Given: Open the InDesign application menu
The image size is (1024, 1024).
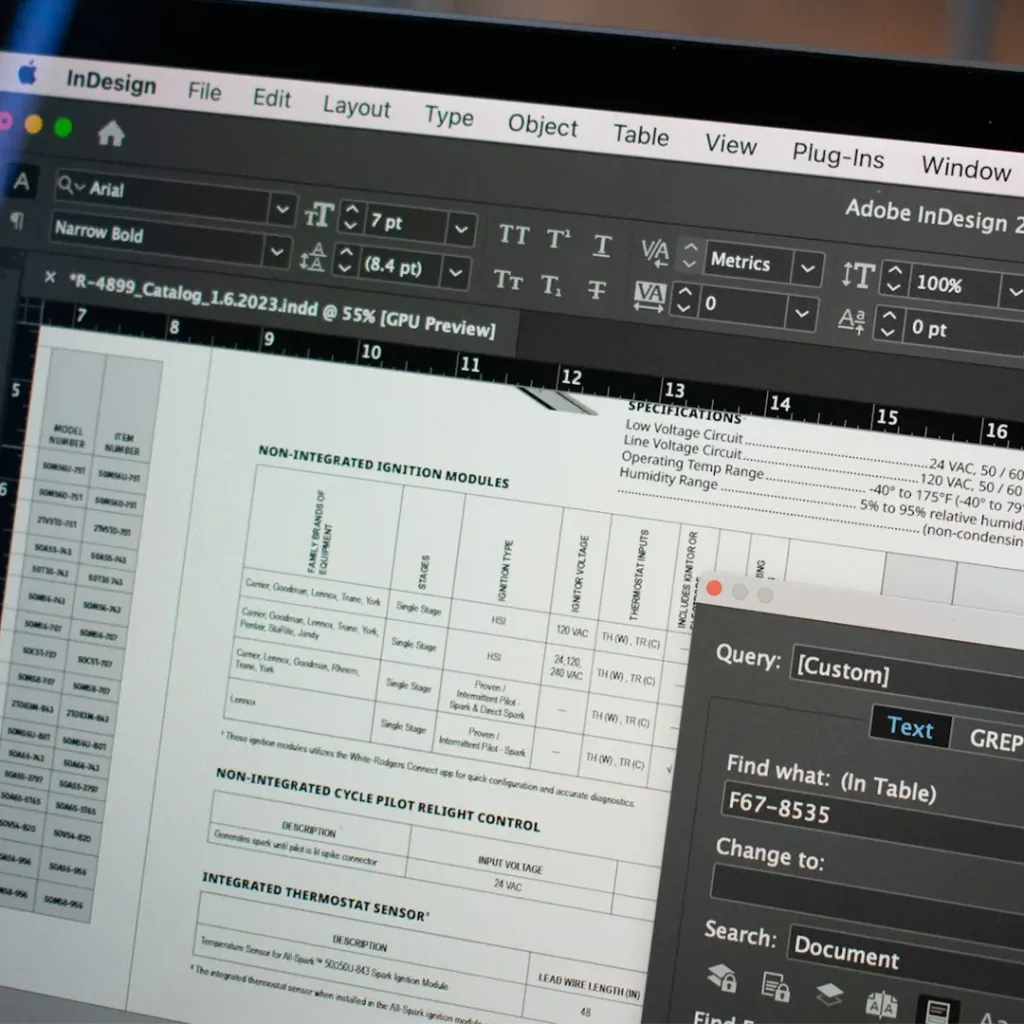Looking at the screenshot, I should tap(111, 82).
